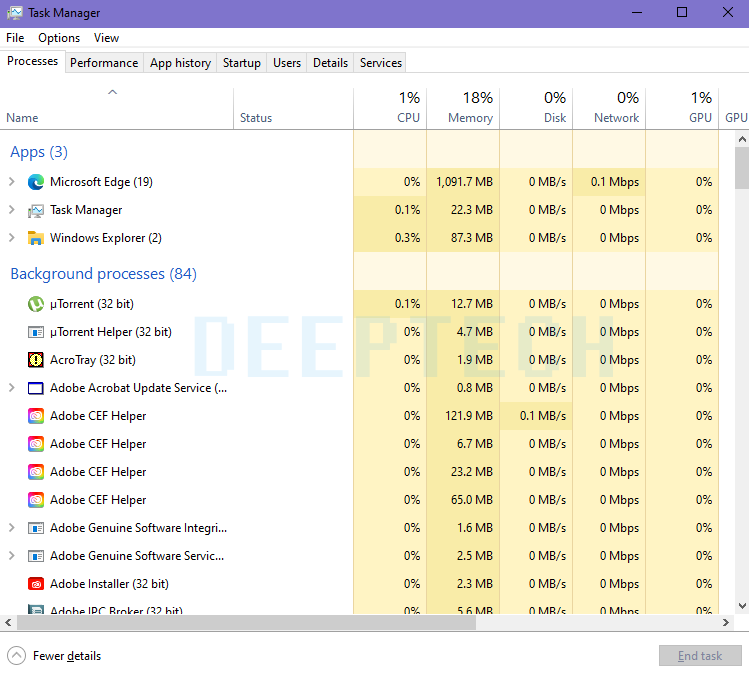The height and width of the screenshot is (679, 749).
Task: Select the 'AcroTray (32 bit)' process name
Action: click(x=93, y=360)
